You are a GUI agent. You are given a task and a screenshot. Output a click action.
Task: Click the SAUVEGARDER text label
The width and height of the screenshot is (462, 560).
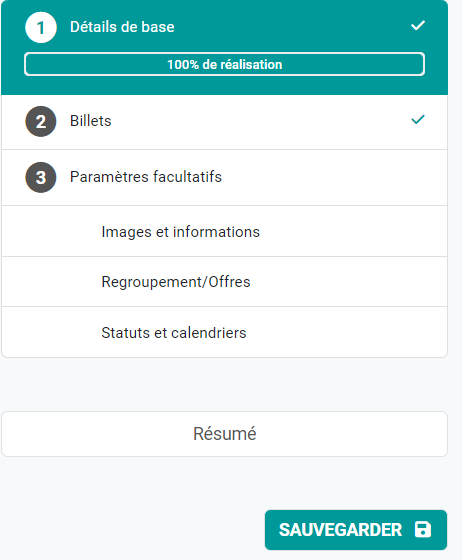(340, 530)
